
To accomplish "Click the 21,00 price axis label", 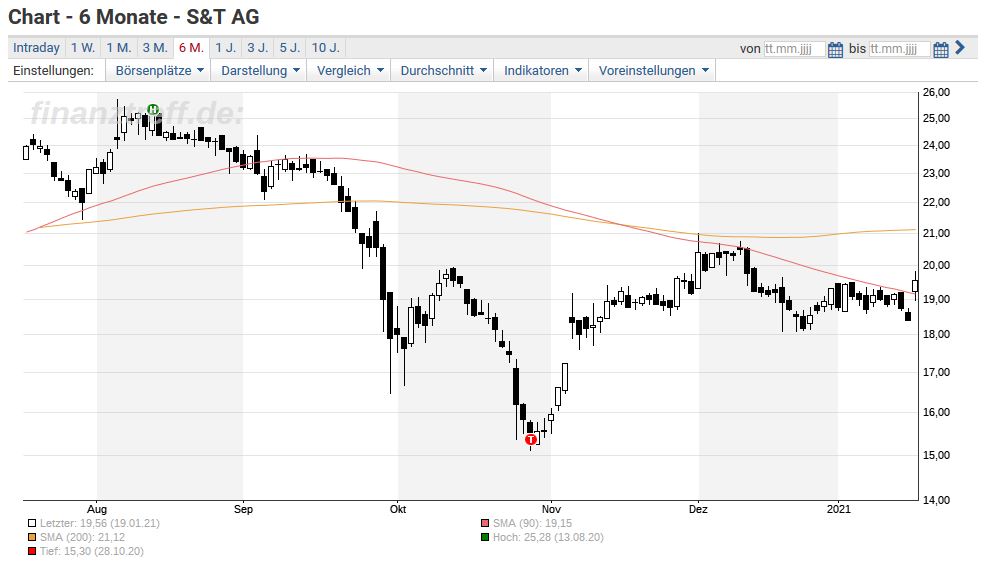I will [936, 233].
